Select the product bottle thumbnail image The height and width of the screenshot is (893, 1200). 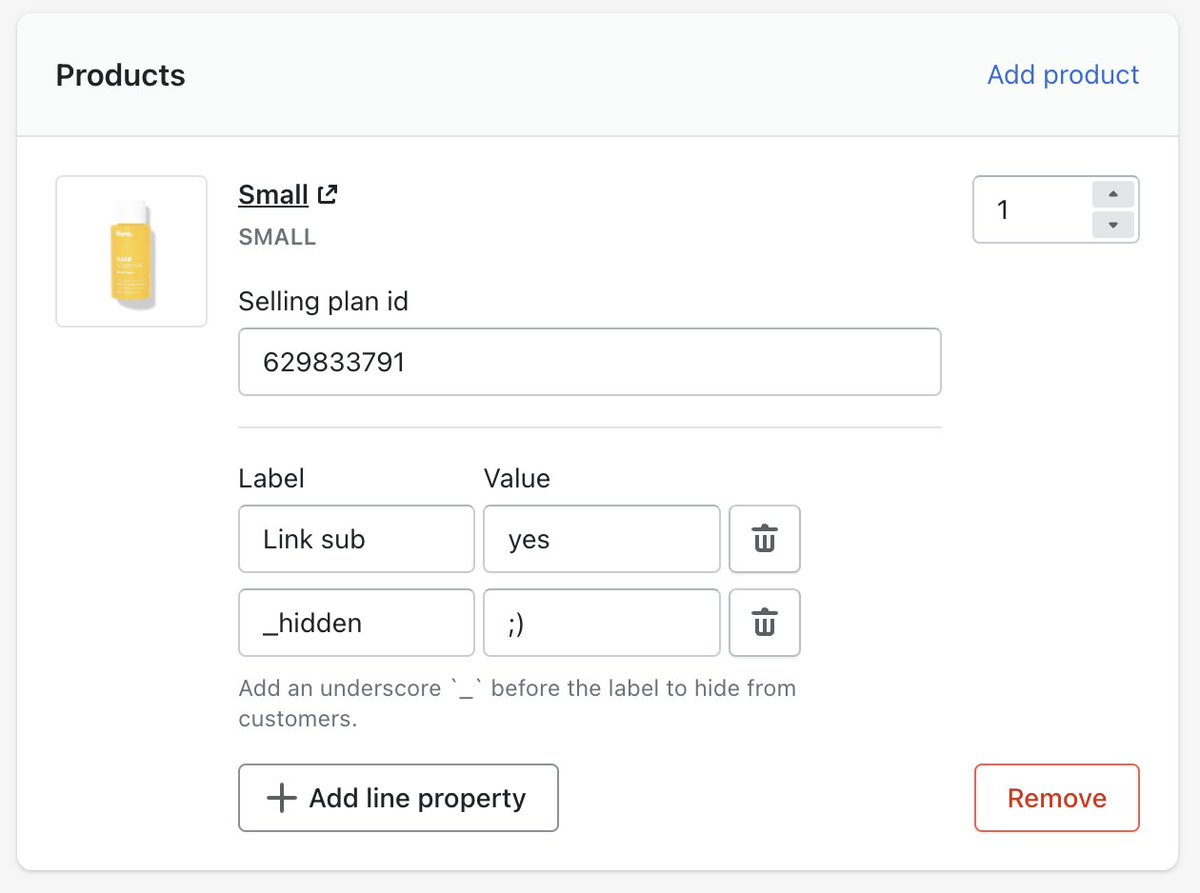point(131,251)
